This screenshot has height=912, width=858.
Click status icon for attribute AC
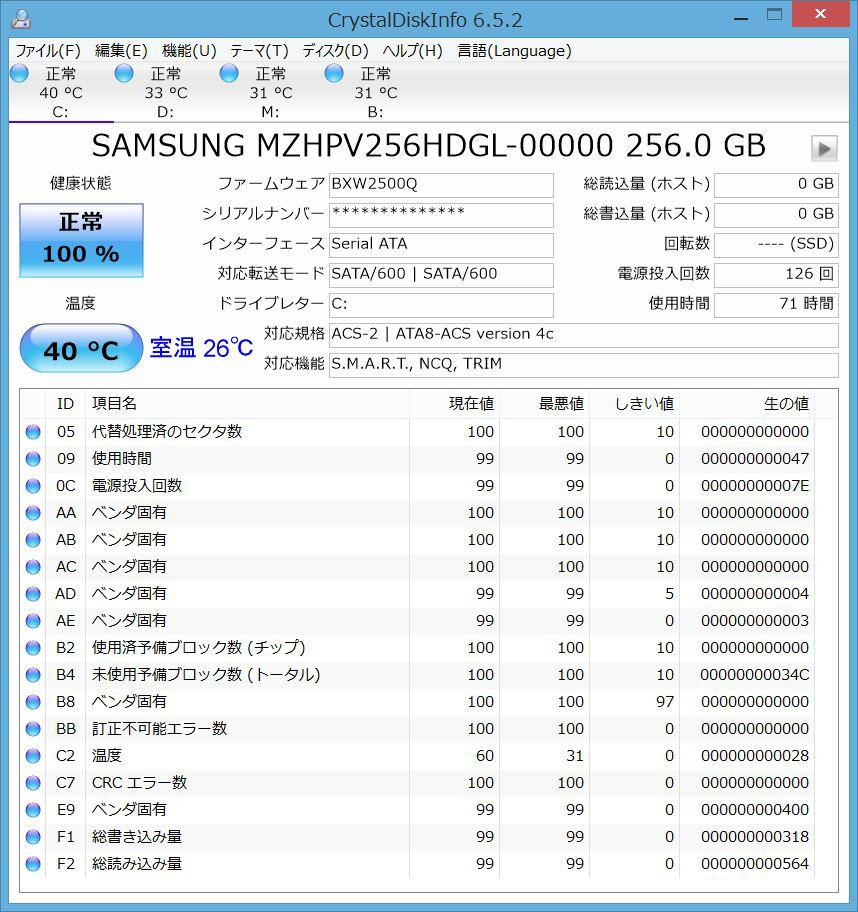33,567
